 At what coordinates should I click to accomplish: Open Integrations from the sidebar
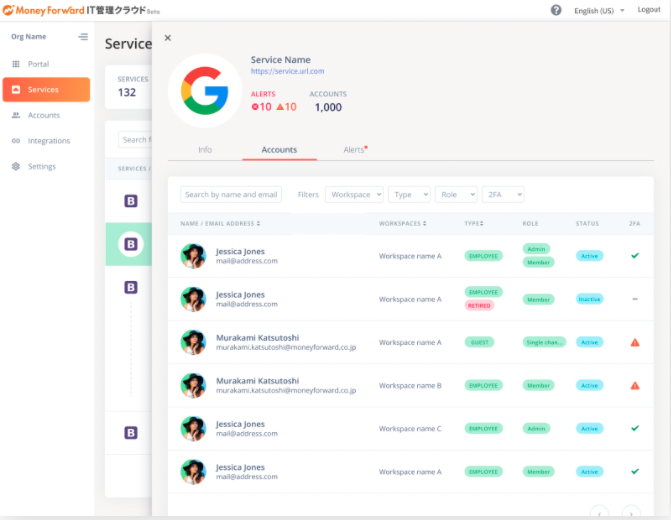tap(46, 141)
